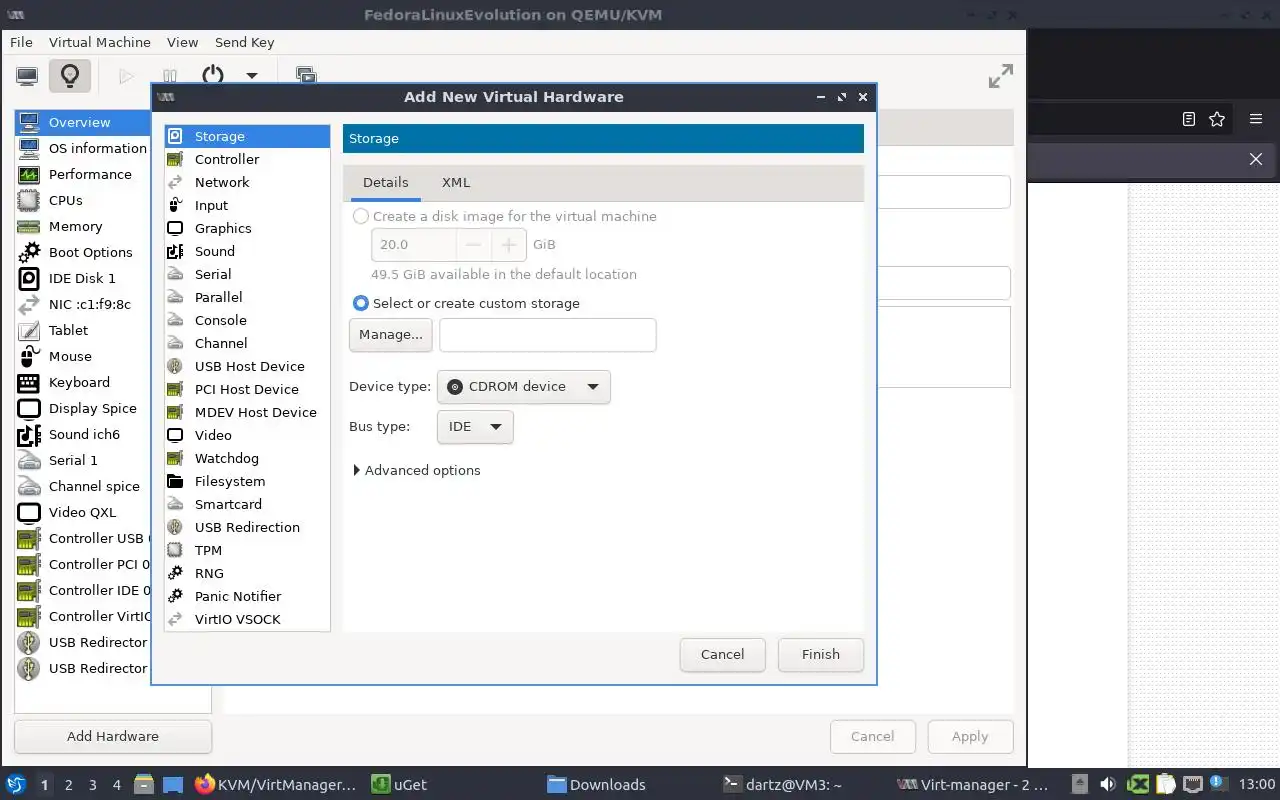1280x800 pixels.
Task: Open IDE Disk 1 in hardware list
Action: coord(83,278)
